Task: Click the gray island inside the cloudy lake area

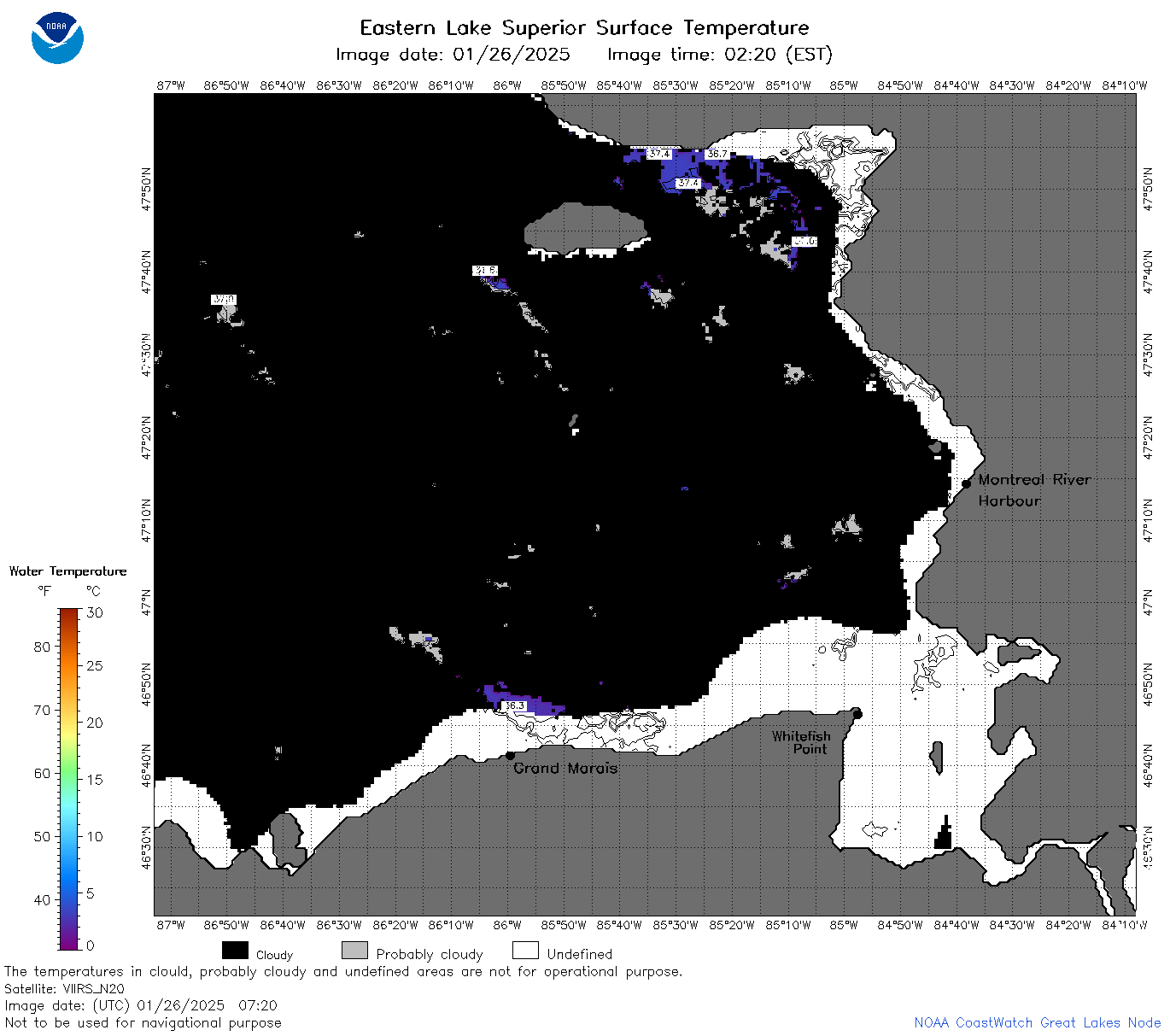Action: click(585, 229)
